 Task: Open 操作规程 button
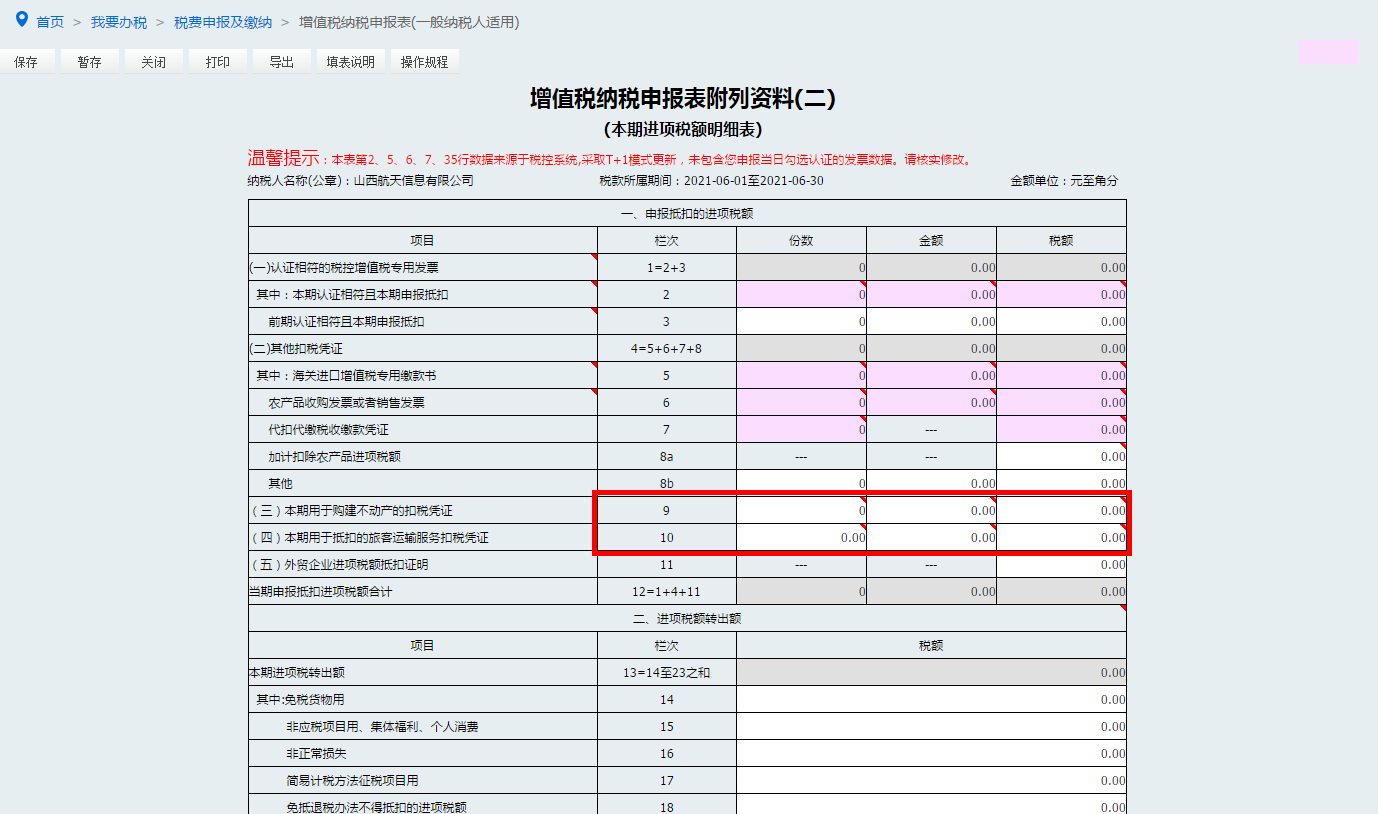tap(425, 62)
